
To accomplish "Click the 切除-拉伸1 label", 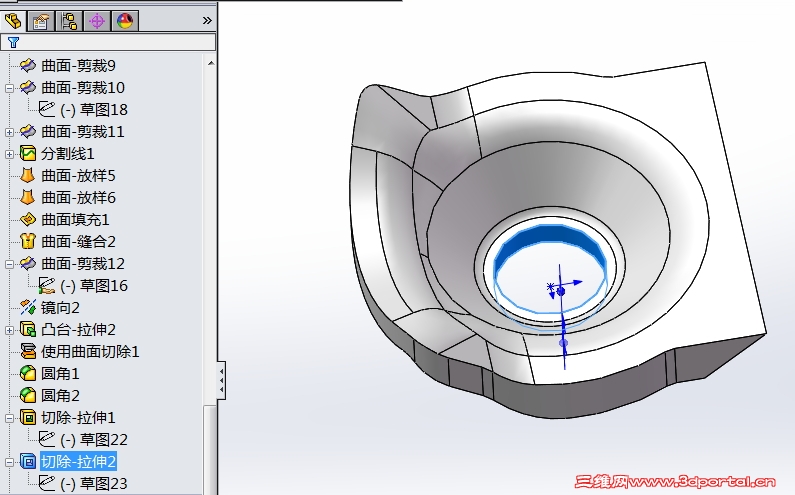I will click(x=79, y=417).
